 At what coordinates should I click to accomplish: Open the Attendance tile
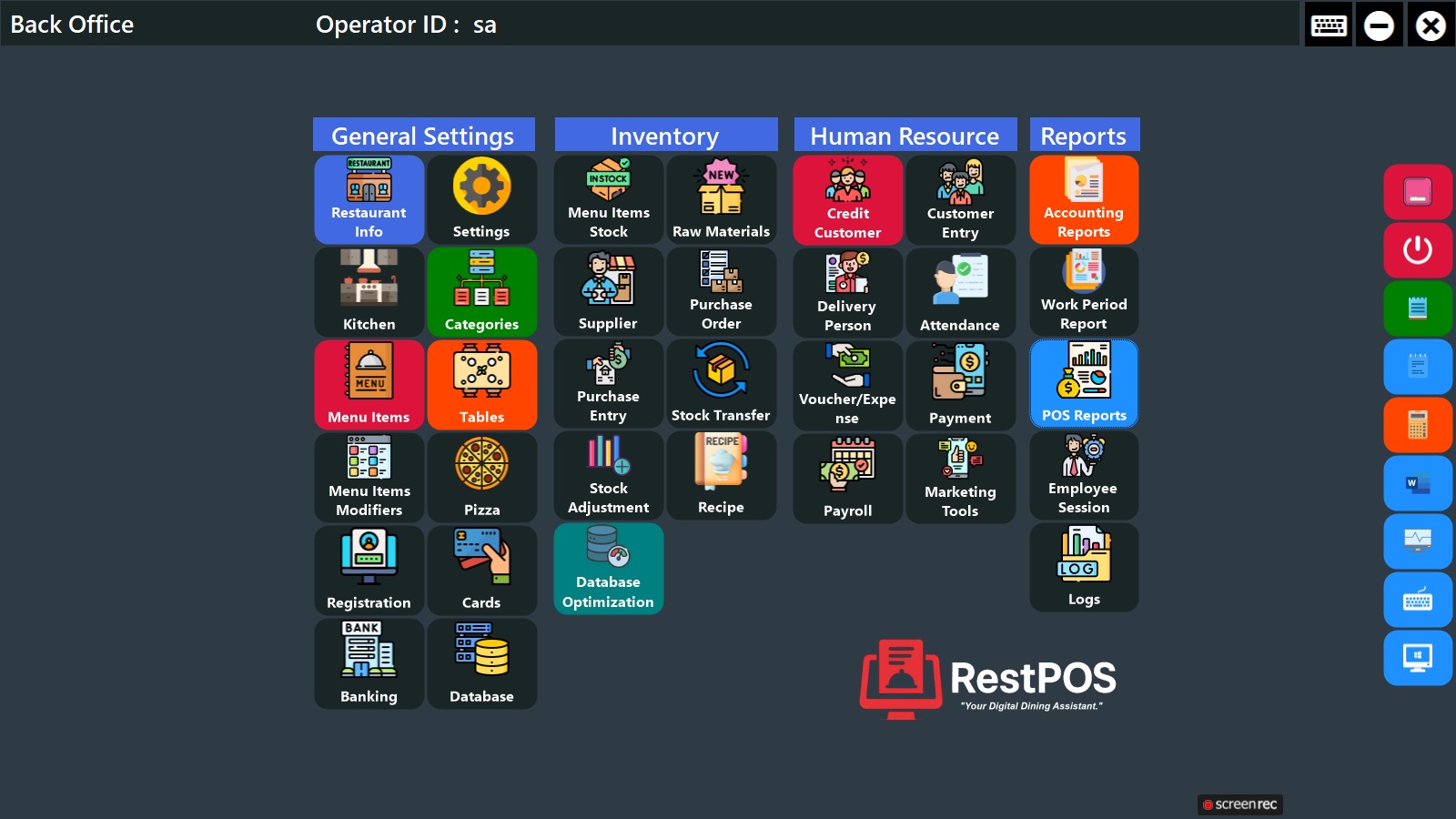click(960, 293)
